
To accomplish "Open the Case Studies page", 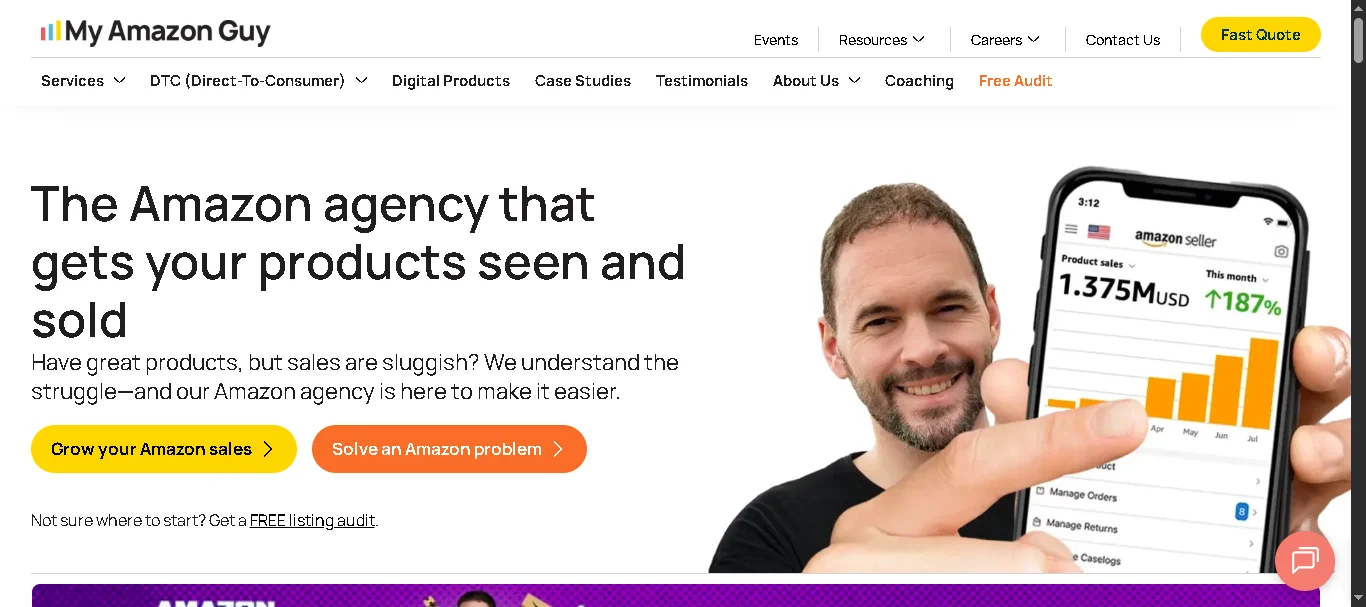I will tap(583, 80).
